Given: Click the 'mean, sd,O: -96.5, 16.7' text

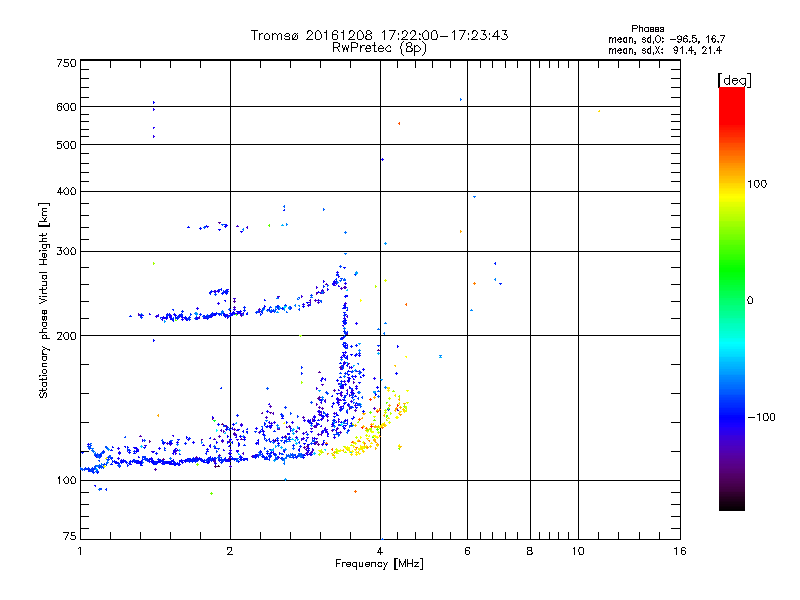Looking at the screenshot, I should click(666, 39).
